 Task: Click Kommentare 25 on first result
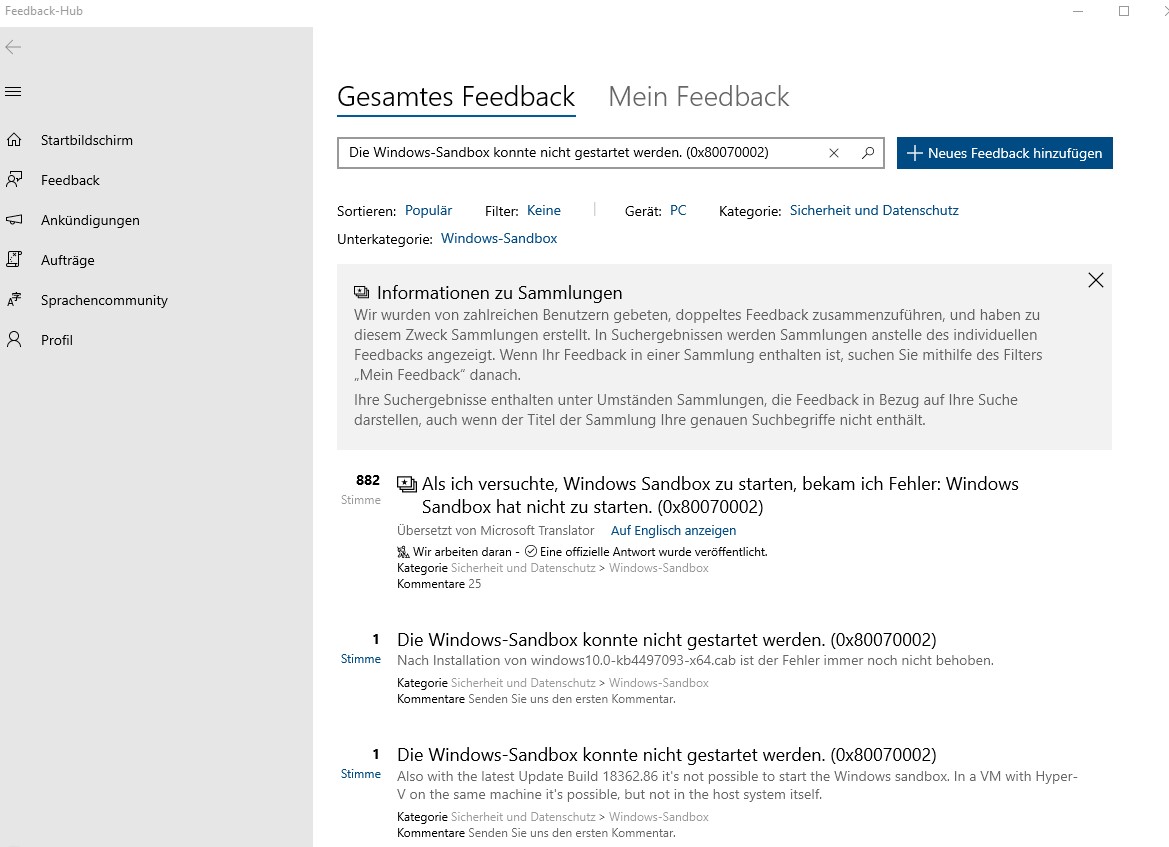click(x=438, y=584)
